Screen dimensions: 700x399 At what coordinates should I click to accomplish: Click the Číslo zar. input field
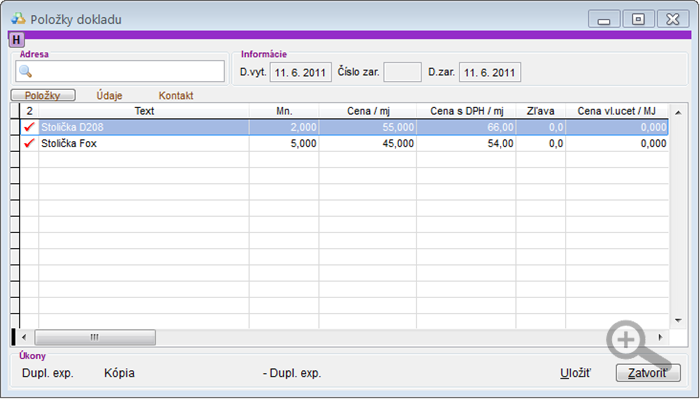coord(402,72)
